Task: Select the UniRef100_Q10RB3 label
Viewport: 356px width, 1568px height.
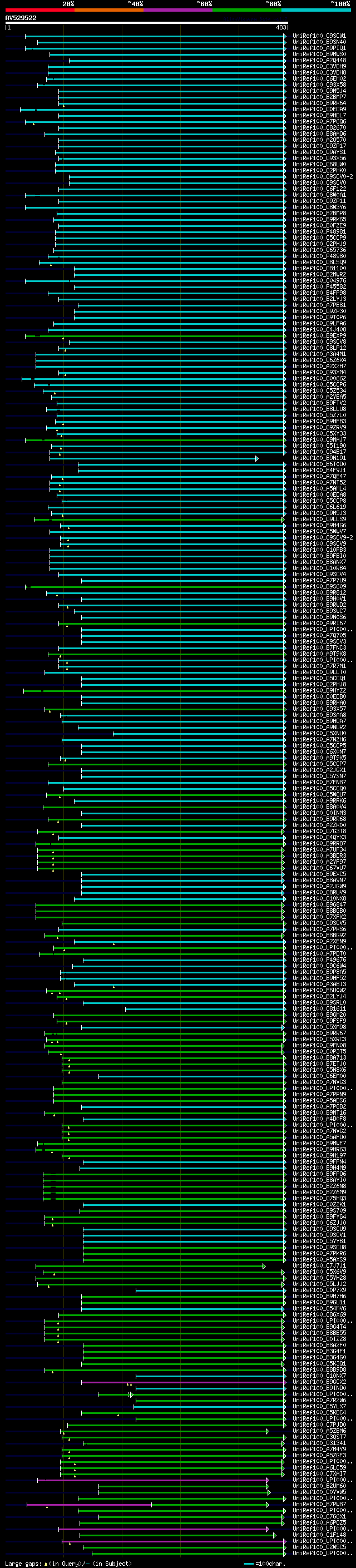Action: [319, 550]
